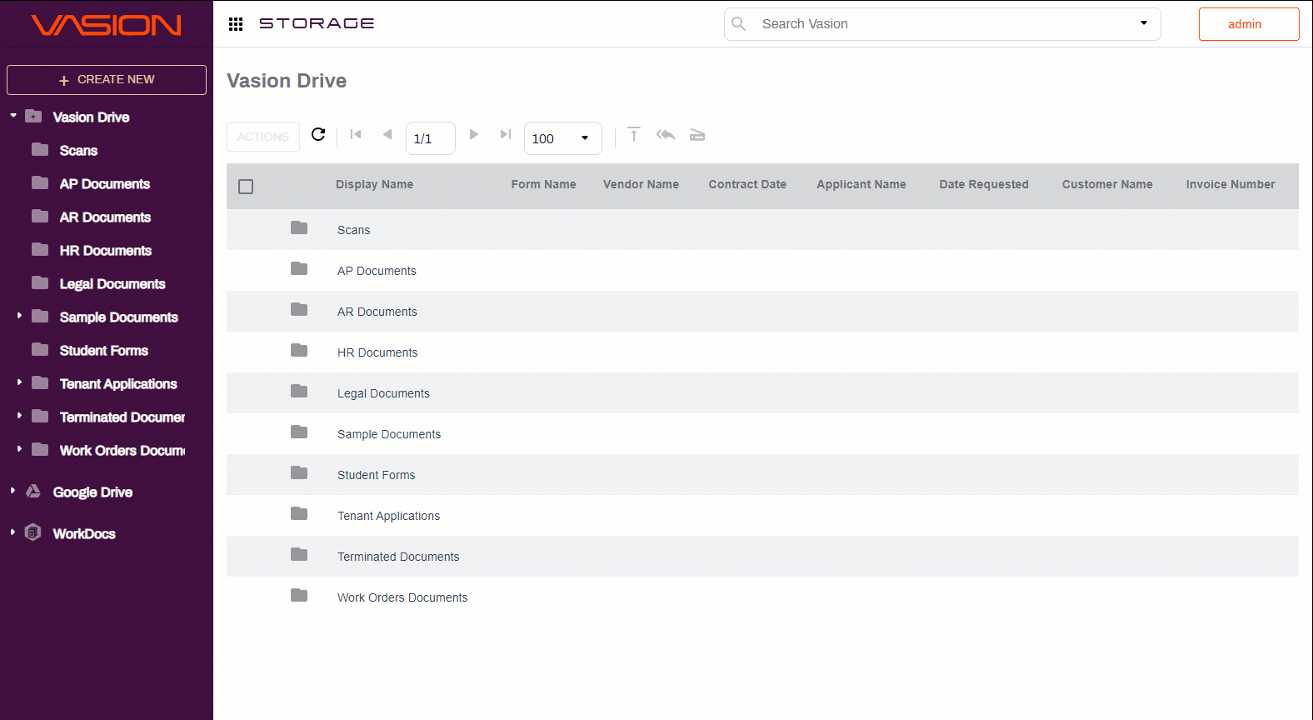Go to the first page arrow

(356, 134)
